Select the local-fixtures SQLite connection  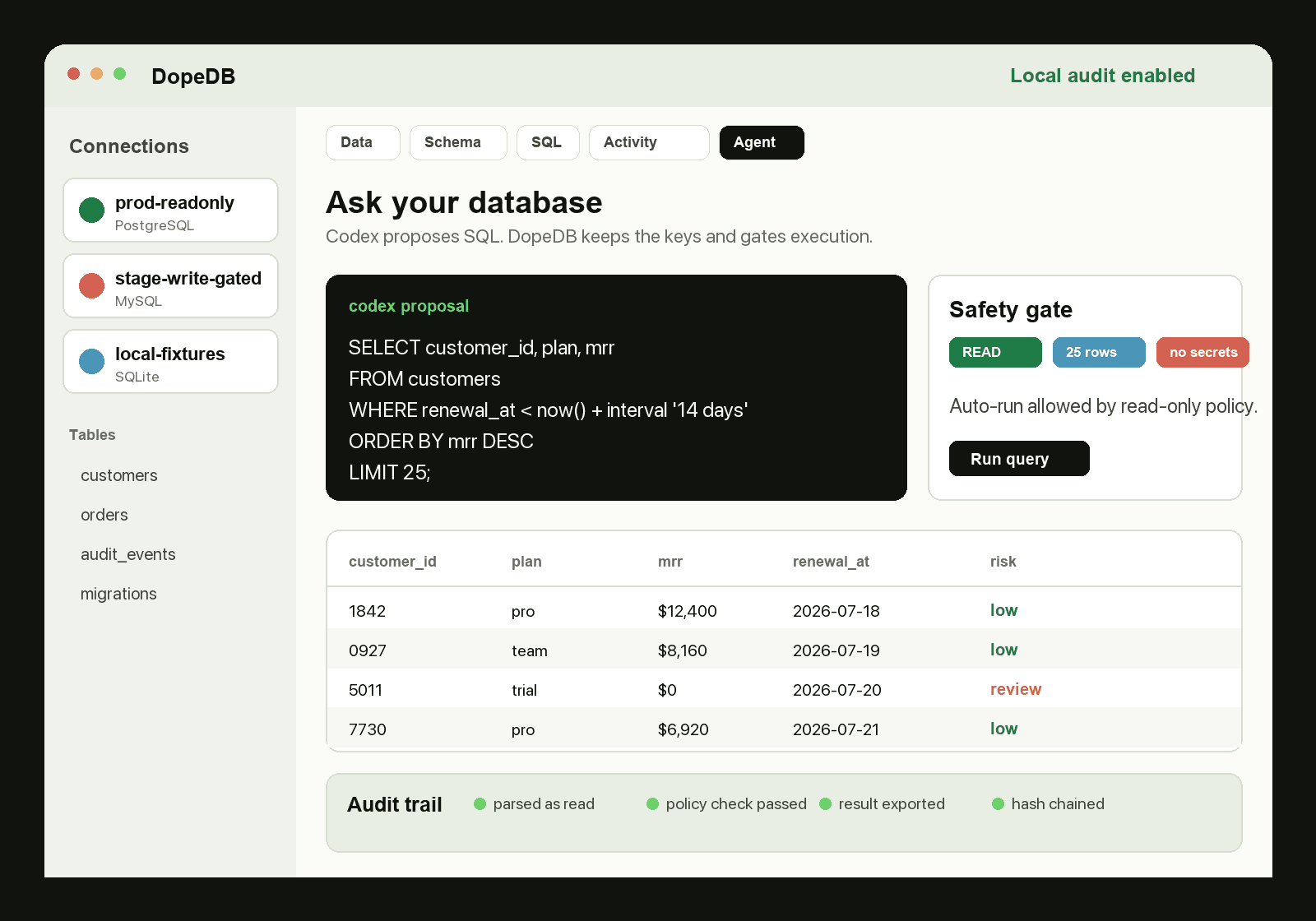(x=170, y=362)
